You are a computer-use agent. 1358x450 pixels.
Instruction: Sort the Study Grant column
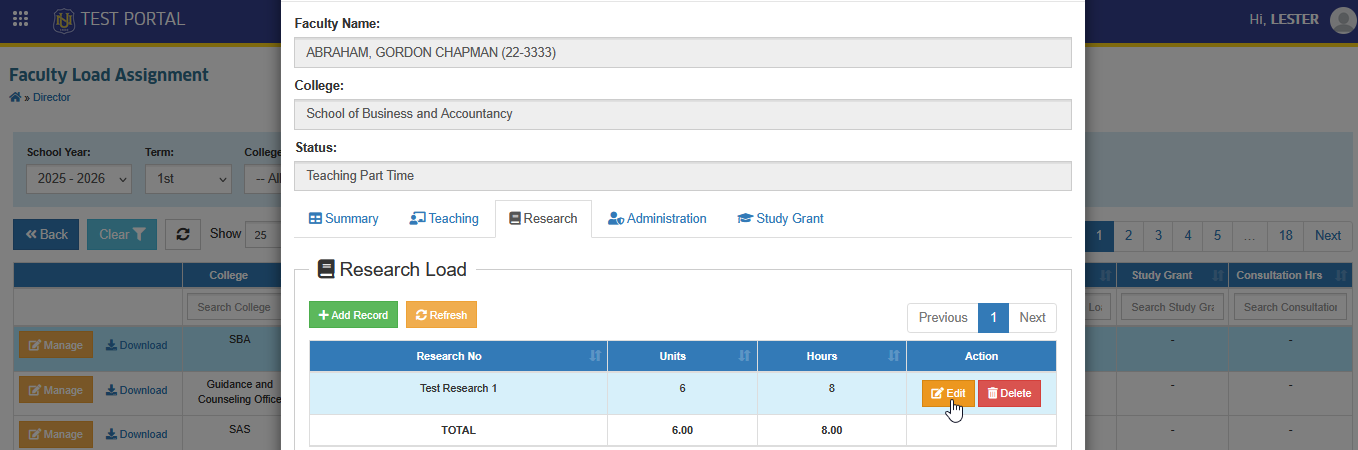point(1217,275)
